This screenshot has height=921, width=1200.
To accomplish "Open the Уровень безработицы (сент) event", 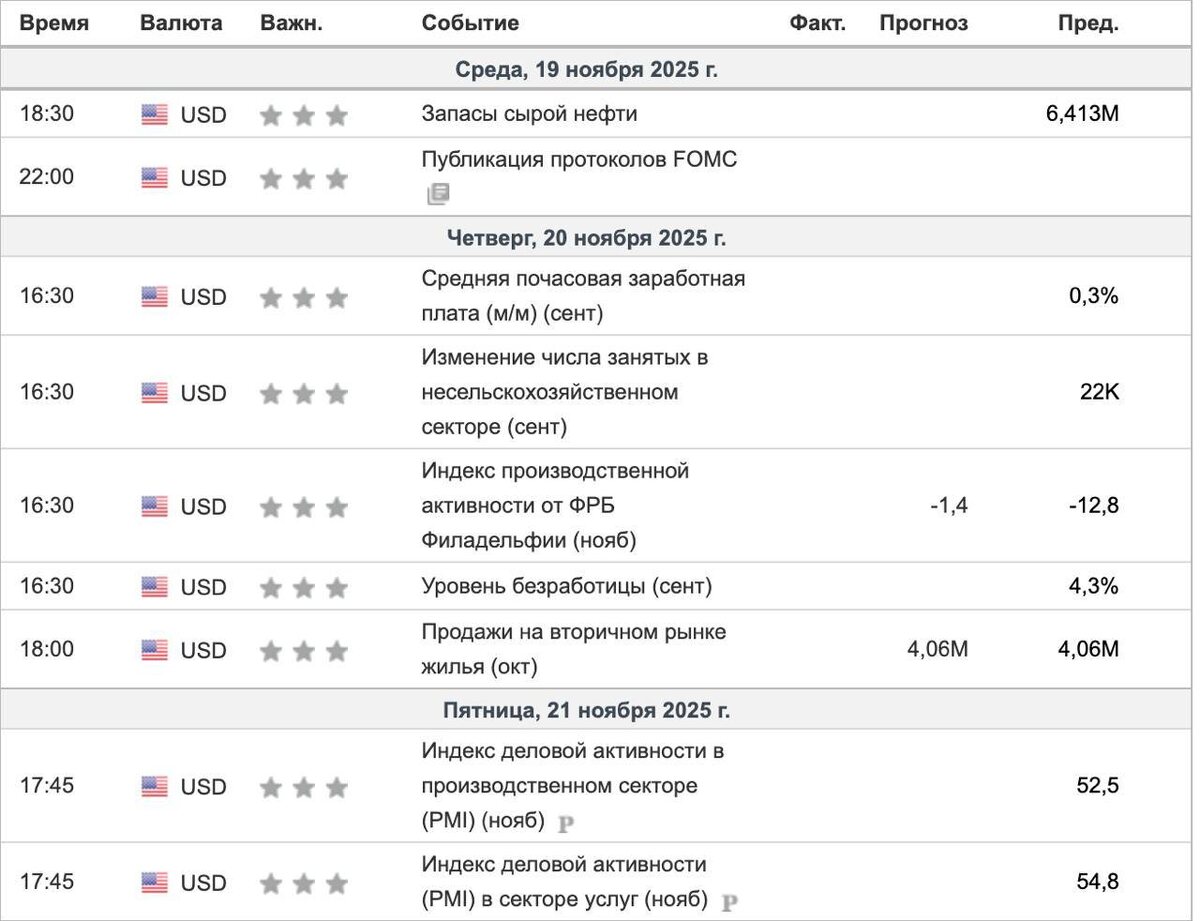I will click(566, 586).
